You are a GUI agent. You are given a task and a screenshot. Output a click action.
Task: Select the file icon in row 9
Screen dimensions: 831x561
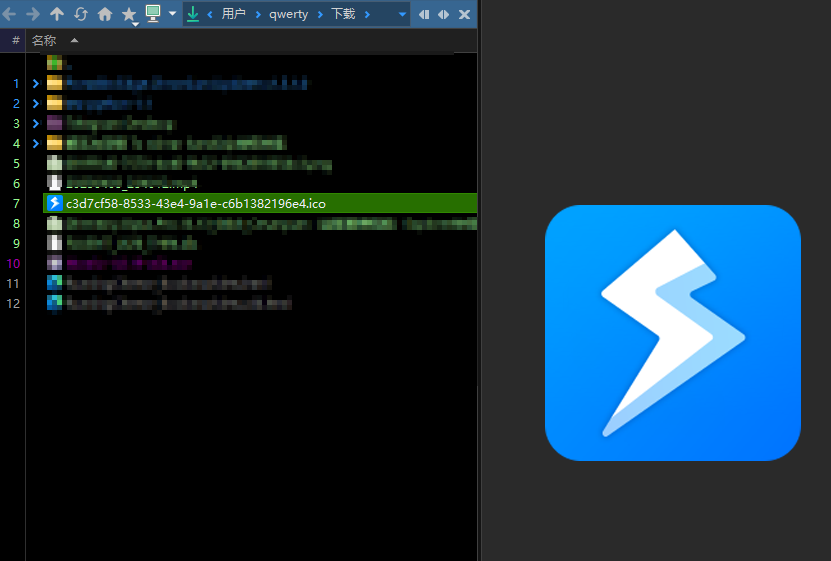tap(54, 243)
